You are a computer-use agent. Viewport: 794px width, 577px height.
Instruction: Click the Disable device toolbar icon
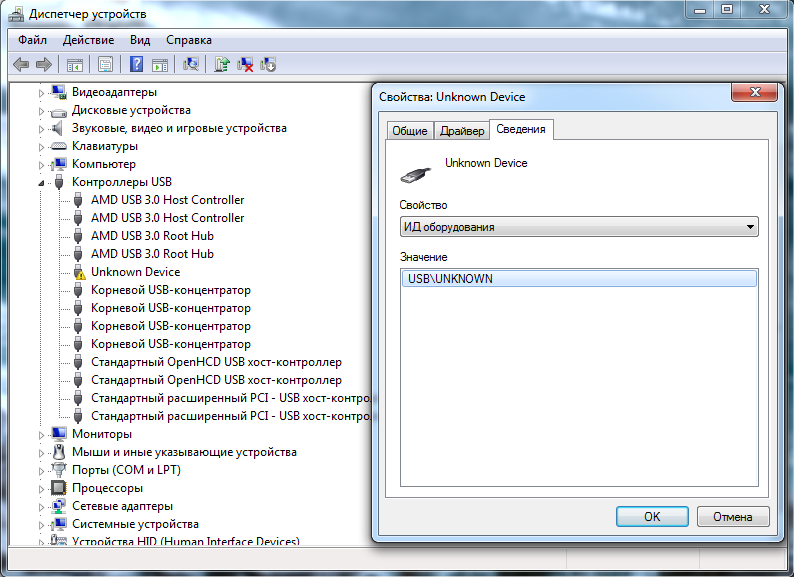click(268, 64)
